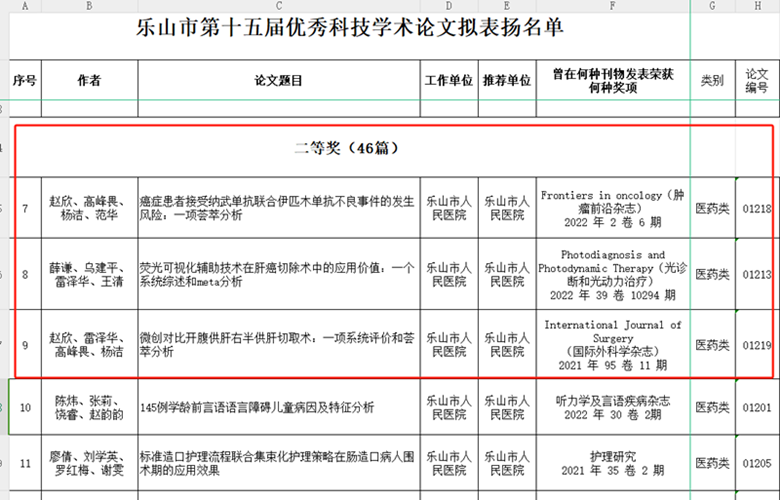Select the cell with sequence number 7
The width and height of the screenshot is (780, 500).
25,208
